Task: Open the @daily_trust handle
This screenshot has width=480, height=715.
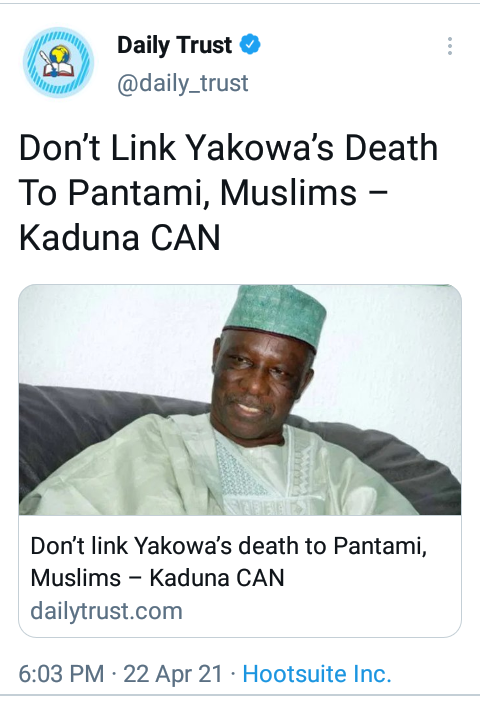Action: (183, 83)
